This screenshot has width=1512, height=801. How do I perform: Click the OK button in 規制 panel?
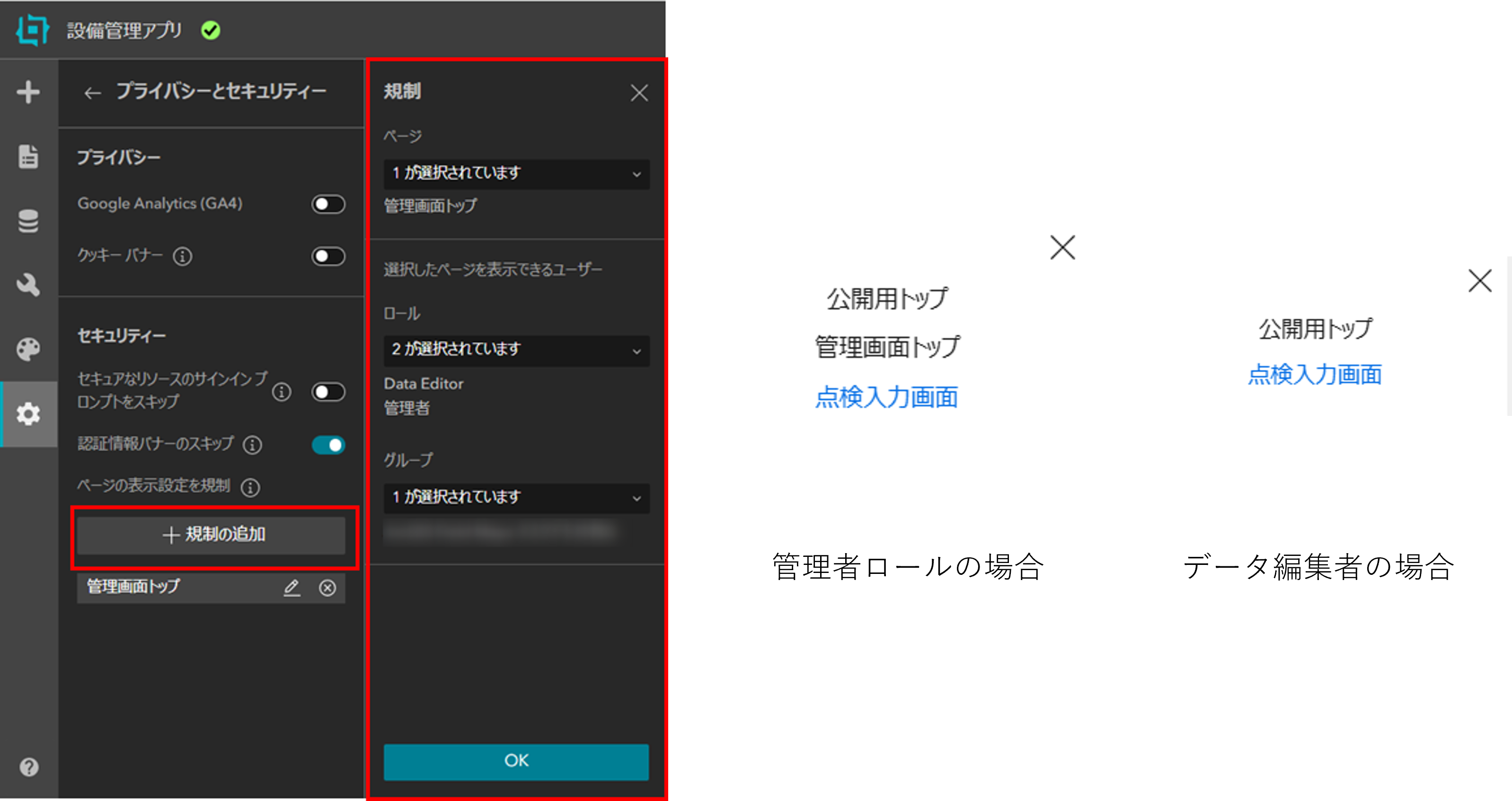click(x=516, y=762)
